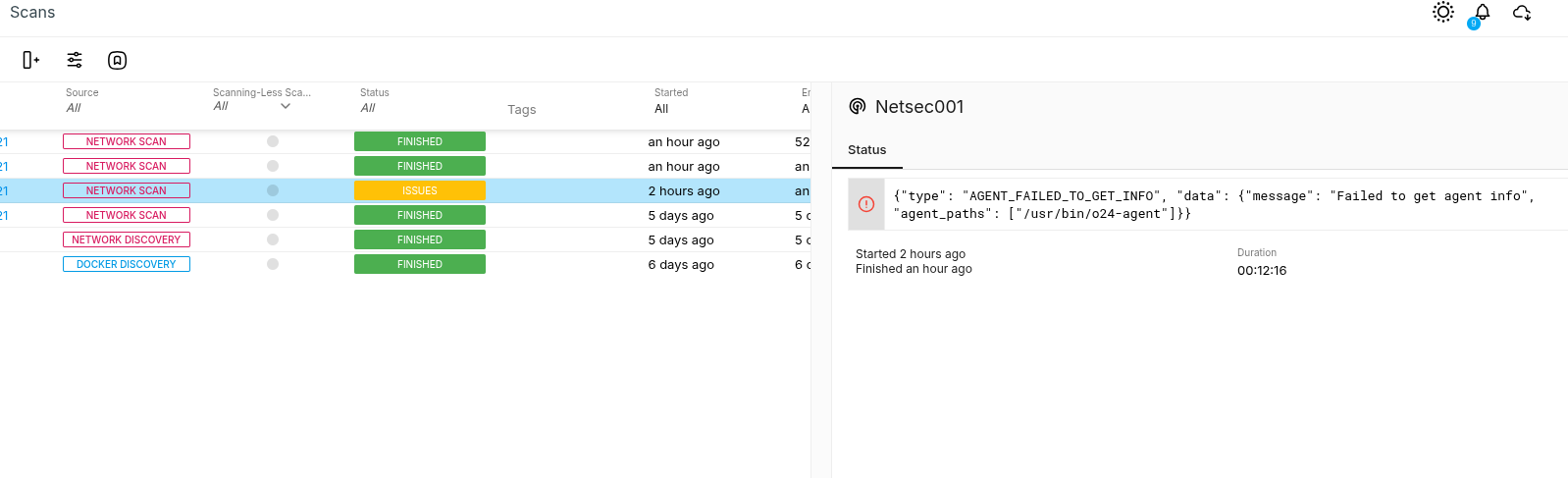Open notifications via the bell icon
This screenshot has height=478, width=1568.
tap(1482, 12)
